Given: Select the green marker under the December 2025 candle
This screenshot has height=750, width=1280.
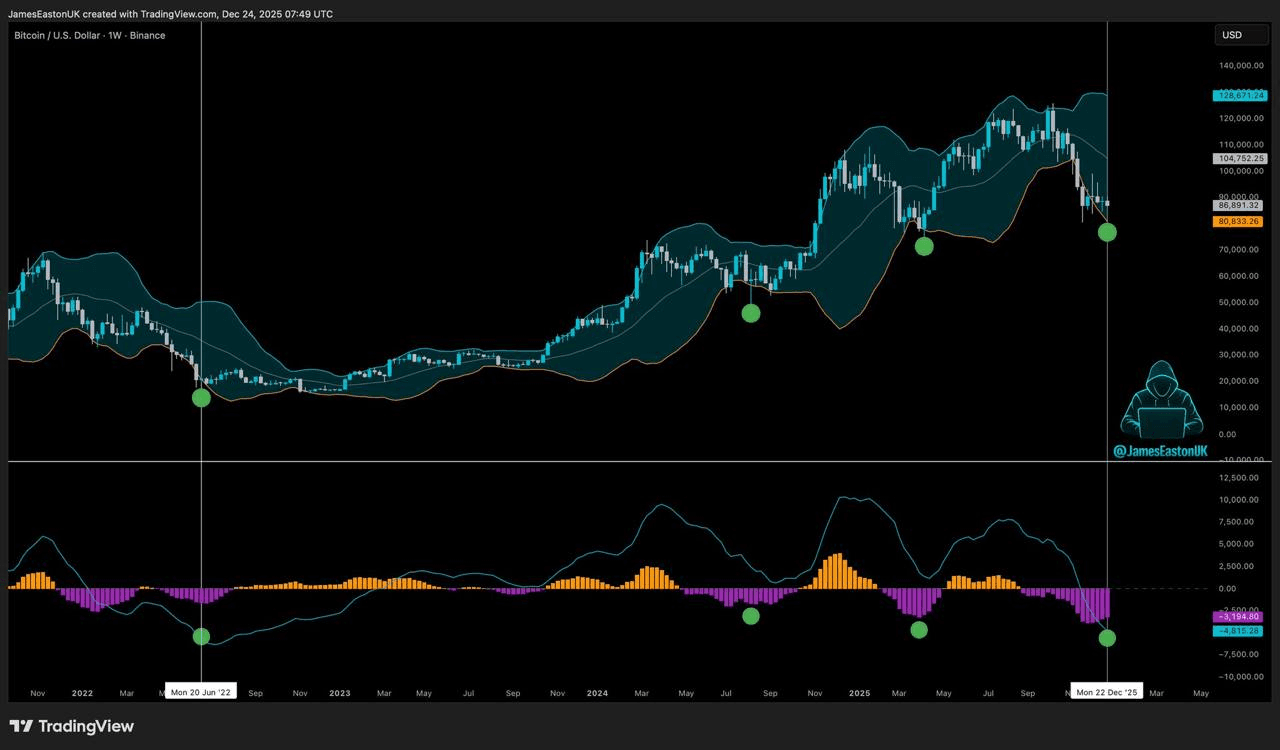Looking at the screenshot, I should click(1107, 232).
